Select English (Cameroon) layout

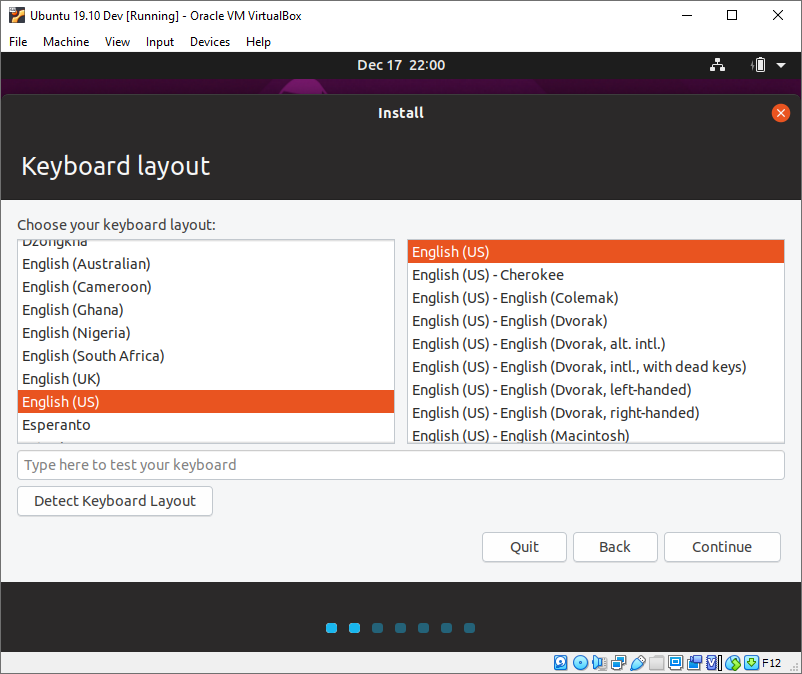coord(206,287)
